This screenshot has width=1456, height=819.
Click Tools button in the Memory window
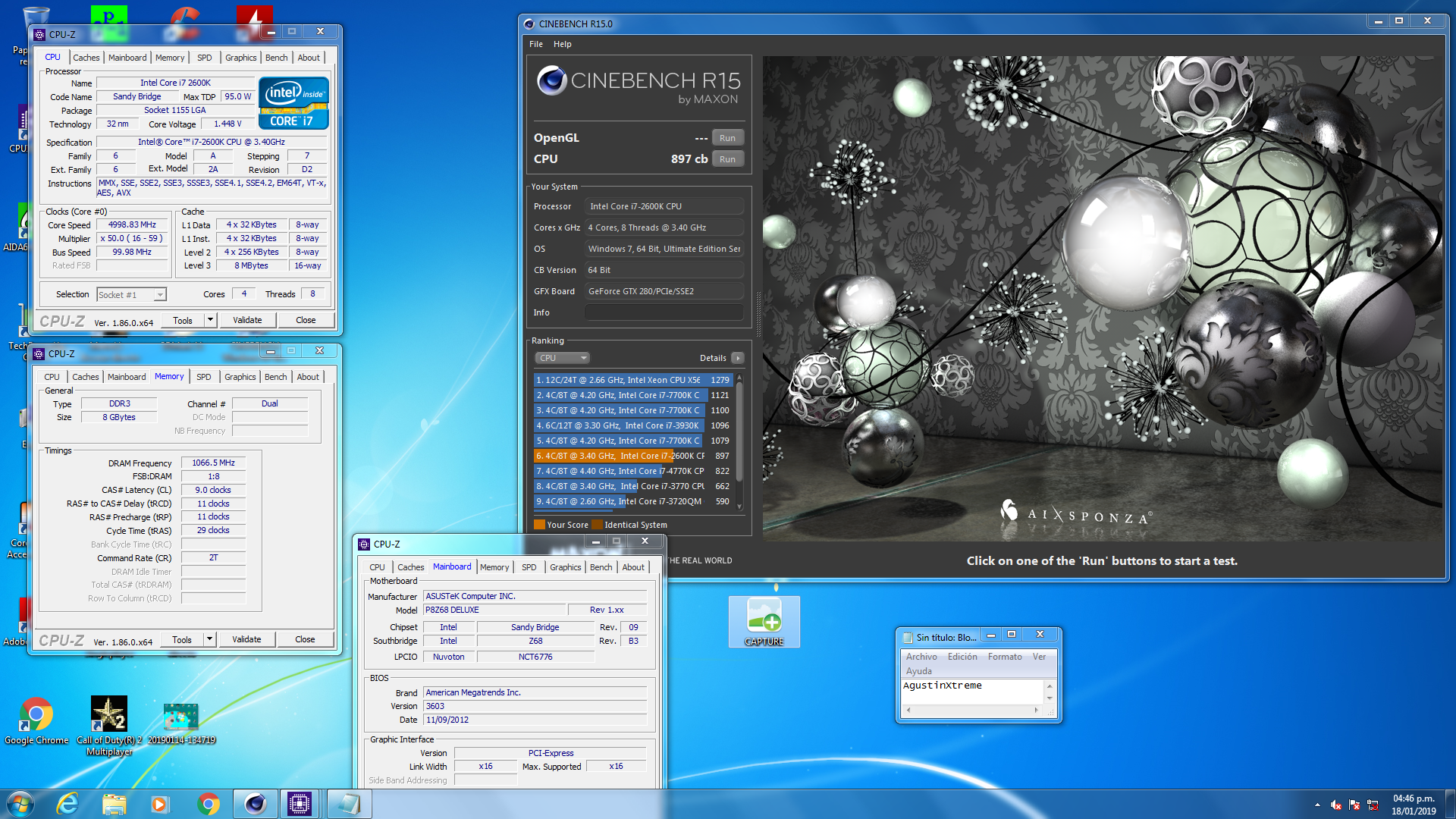[x=182, y=639]
